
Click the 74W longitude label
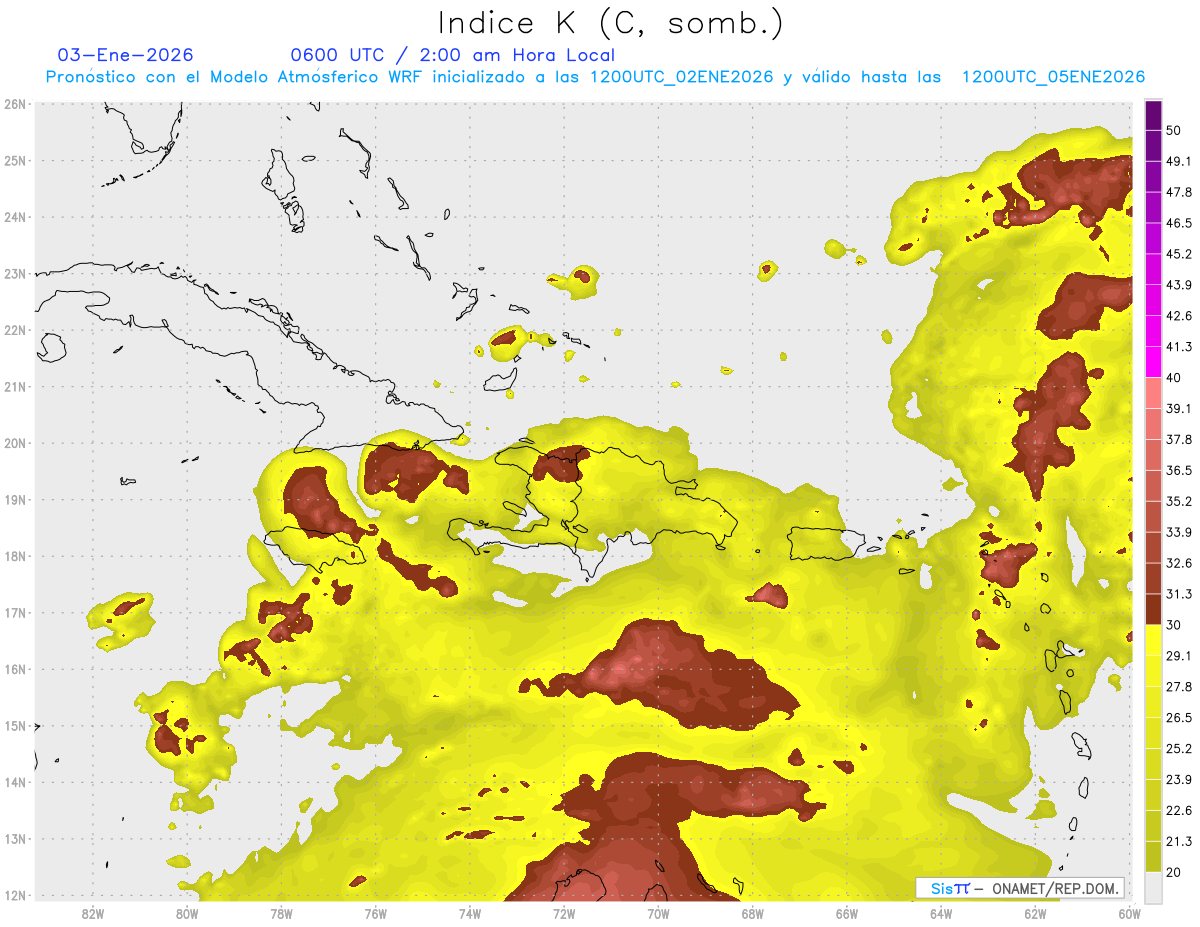tap(470, 913)
